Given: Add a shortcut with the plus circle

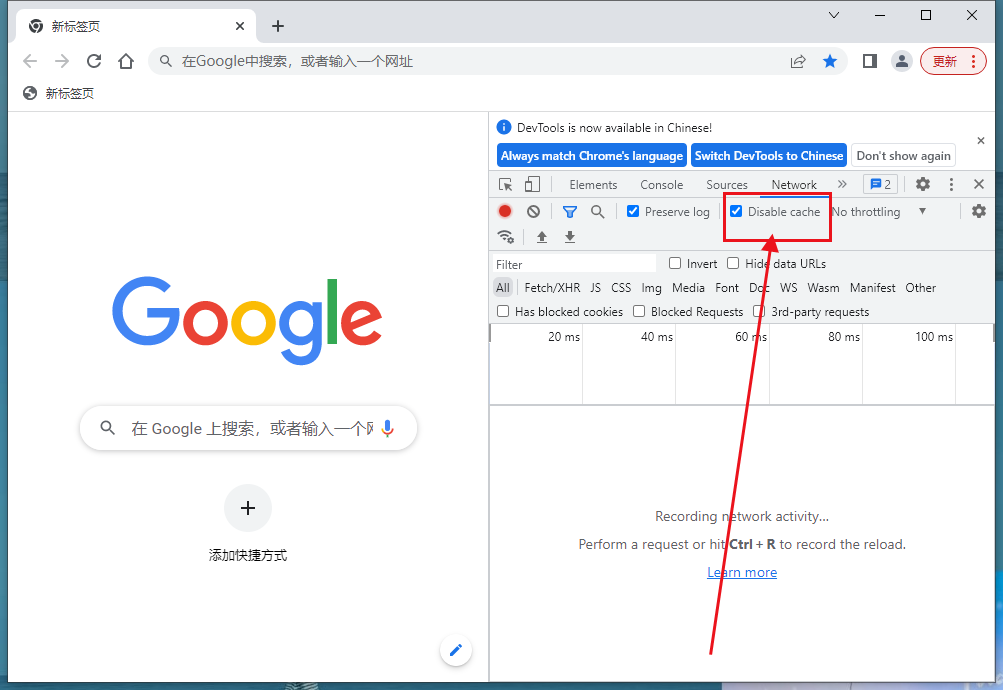Looking at the screenshot, I should pyautogui.click(x=248, y=508).
